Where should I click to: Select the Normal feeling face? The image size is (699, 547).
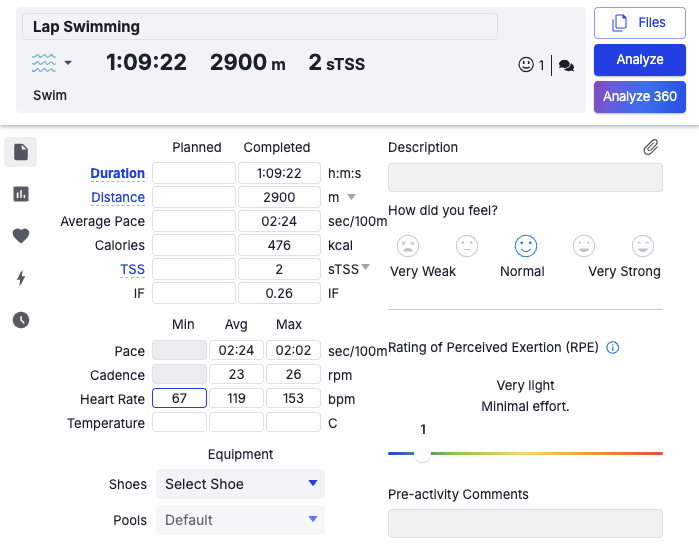526,246
